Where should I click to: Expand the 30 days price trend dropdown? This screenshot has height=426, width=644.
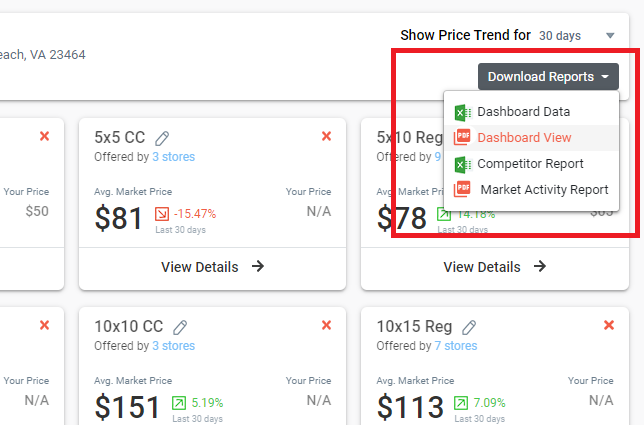pyautogui.click(x=577, y=36)
